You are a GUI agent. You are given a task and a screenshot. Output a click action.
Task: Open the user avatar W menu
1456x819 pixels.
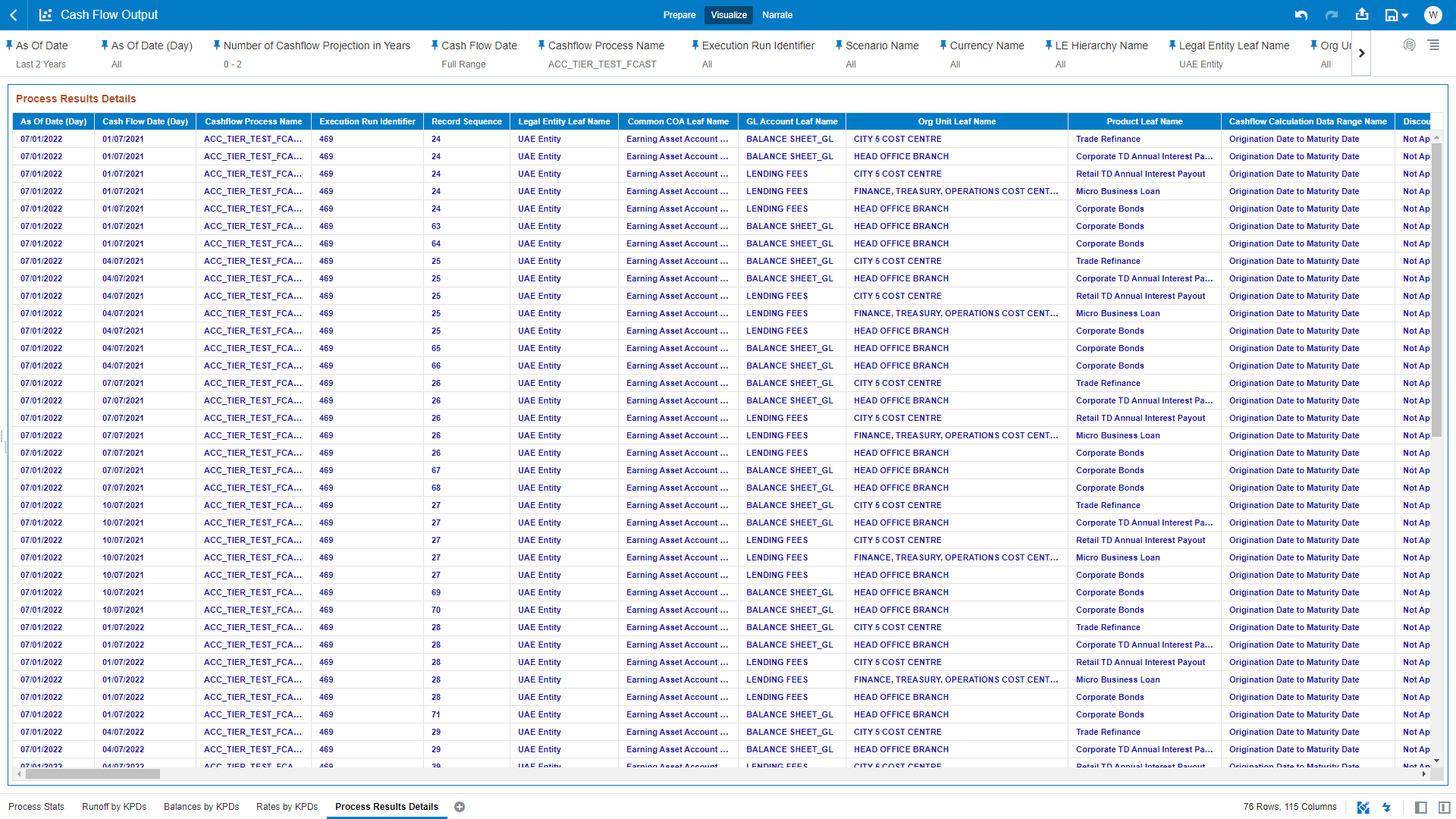1432,15
